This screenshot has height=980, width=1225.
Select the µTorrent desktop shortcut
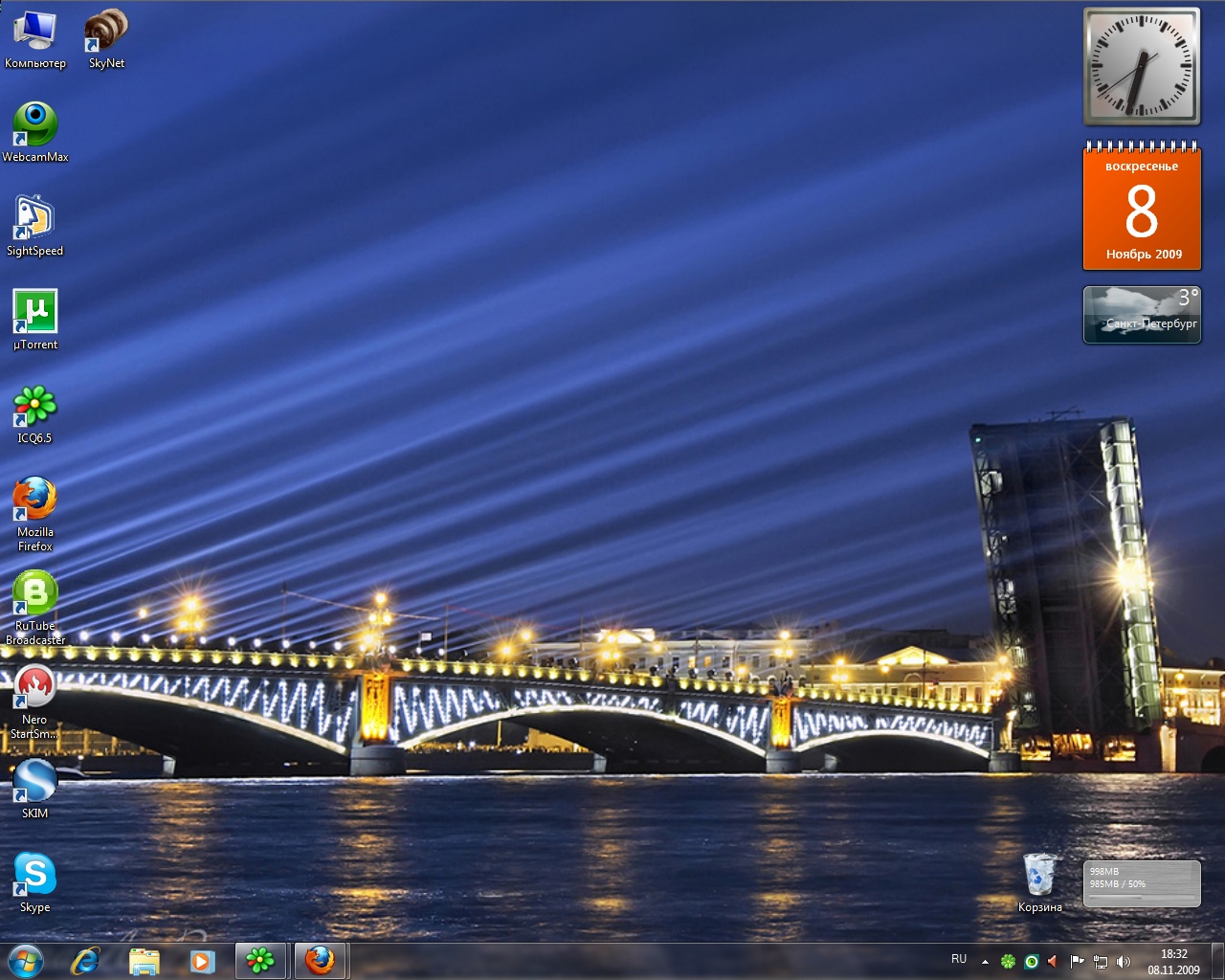pyautogui.click(x=35, y=321)
